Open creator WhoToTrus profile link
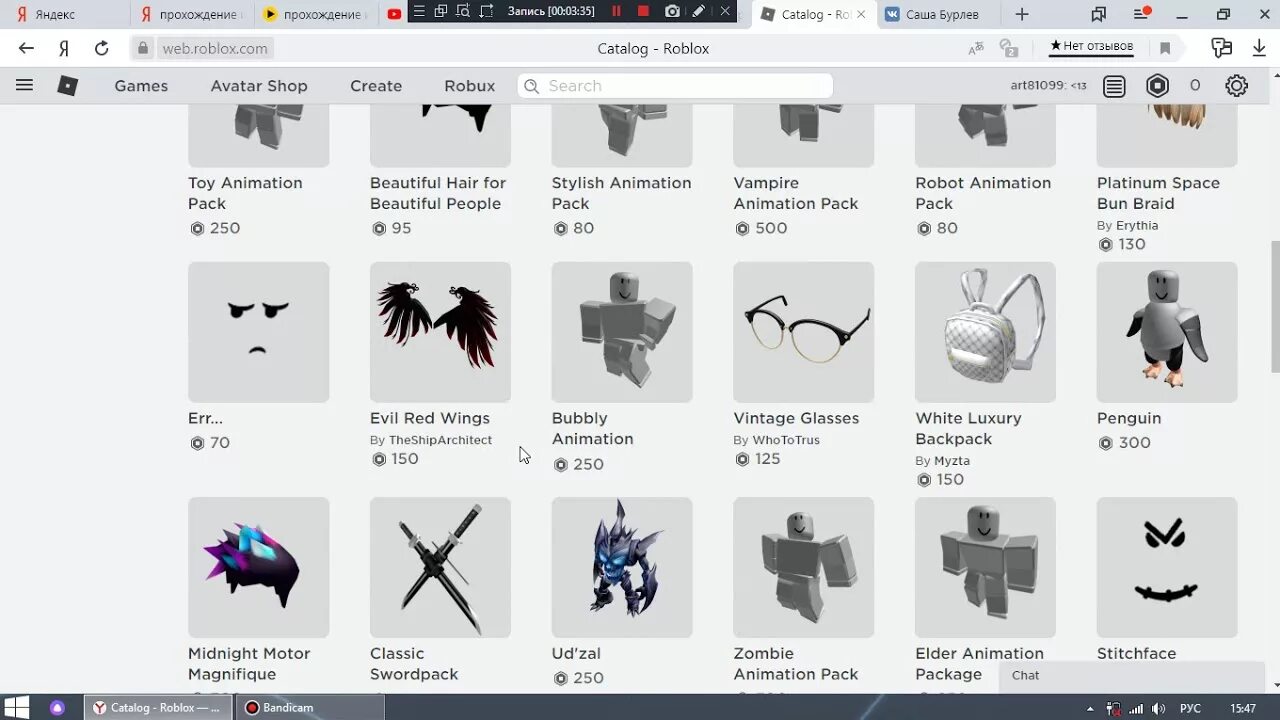1280x720 pixels. point(785,440)
